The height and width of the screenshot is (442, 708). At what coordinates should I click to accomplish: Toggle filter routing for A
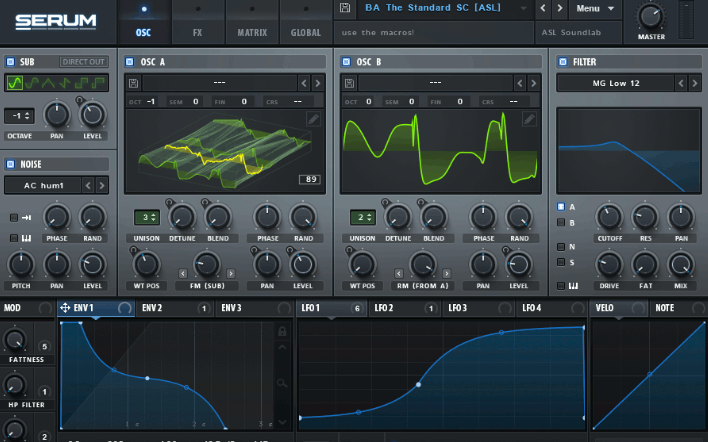pos(561,207)
